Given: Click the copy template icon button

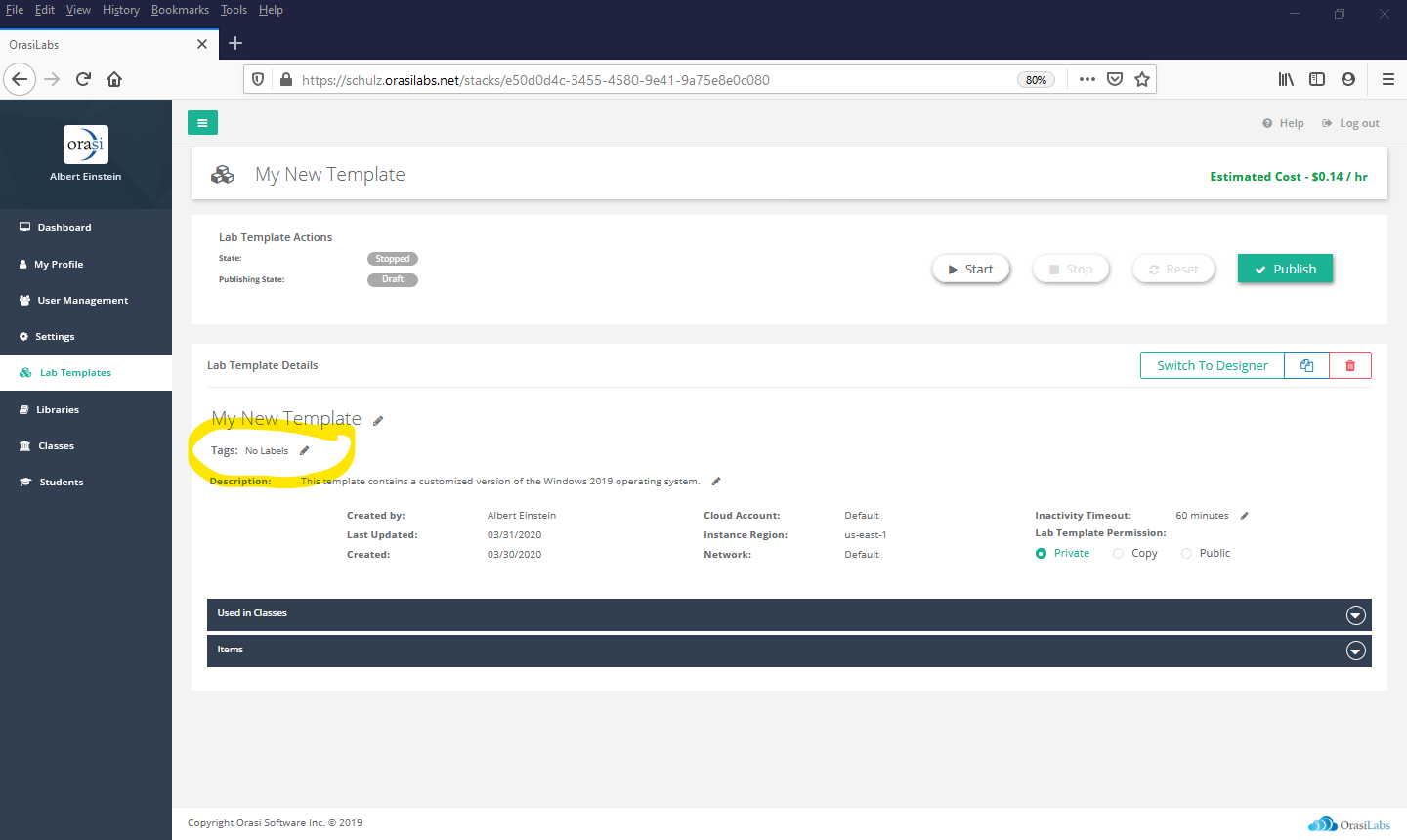Looking at the screenshot, I should click(1306, 365).
